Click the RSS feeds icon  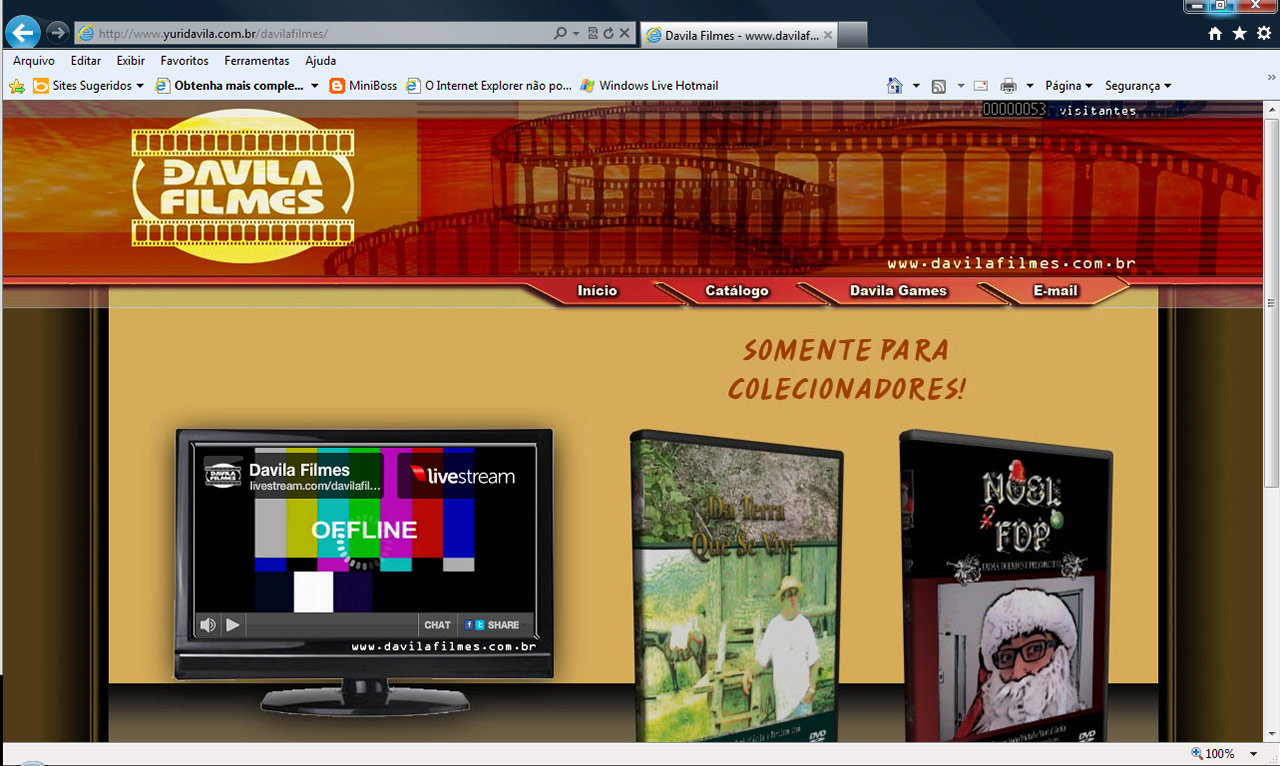coord(938,86)
